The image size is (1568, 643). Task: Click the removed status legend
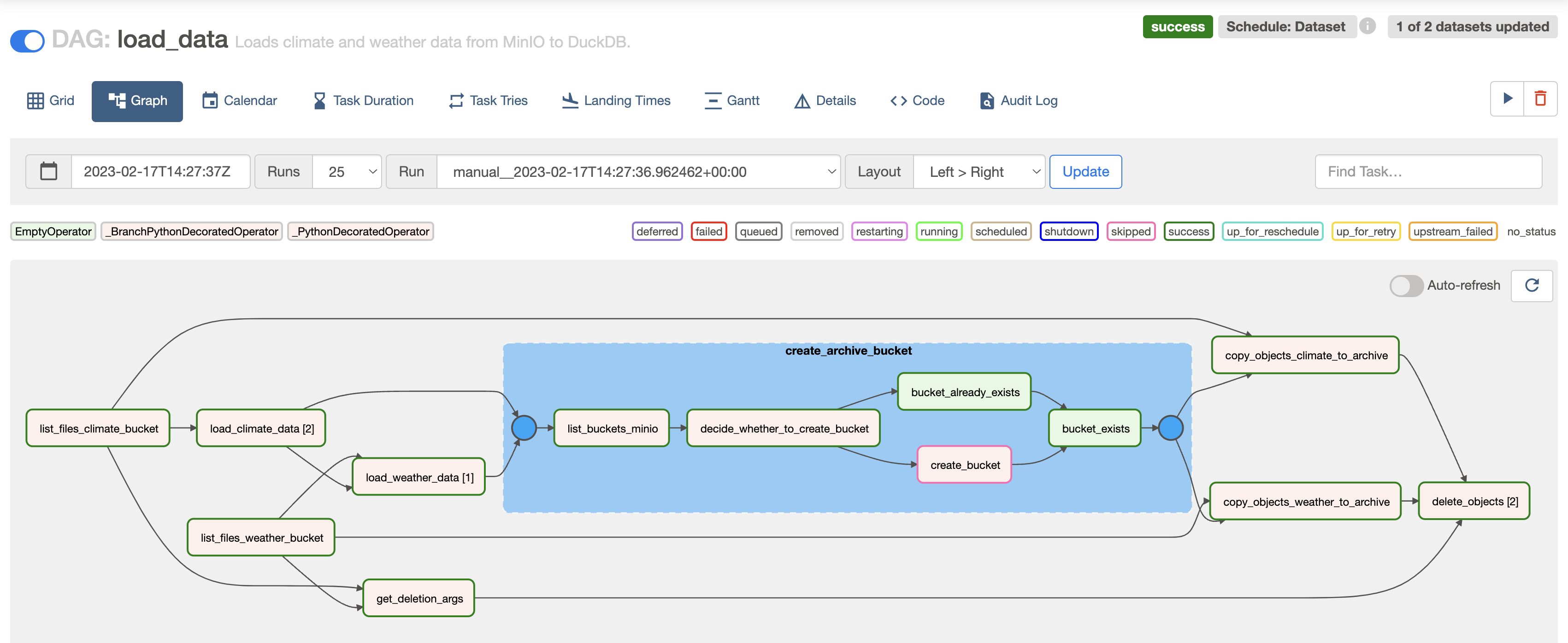(x=816, y=231)
